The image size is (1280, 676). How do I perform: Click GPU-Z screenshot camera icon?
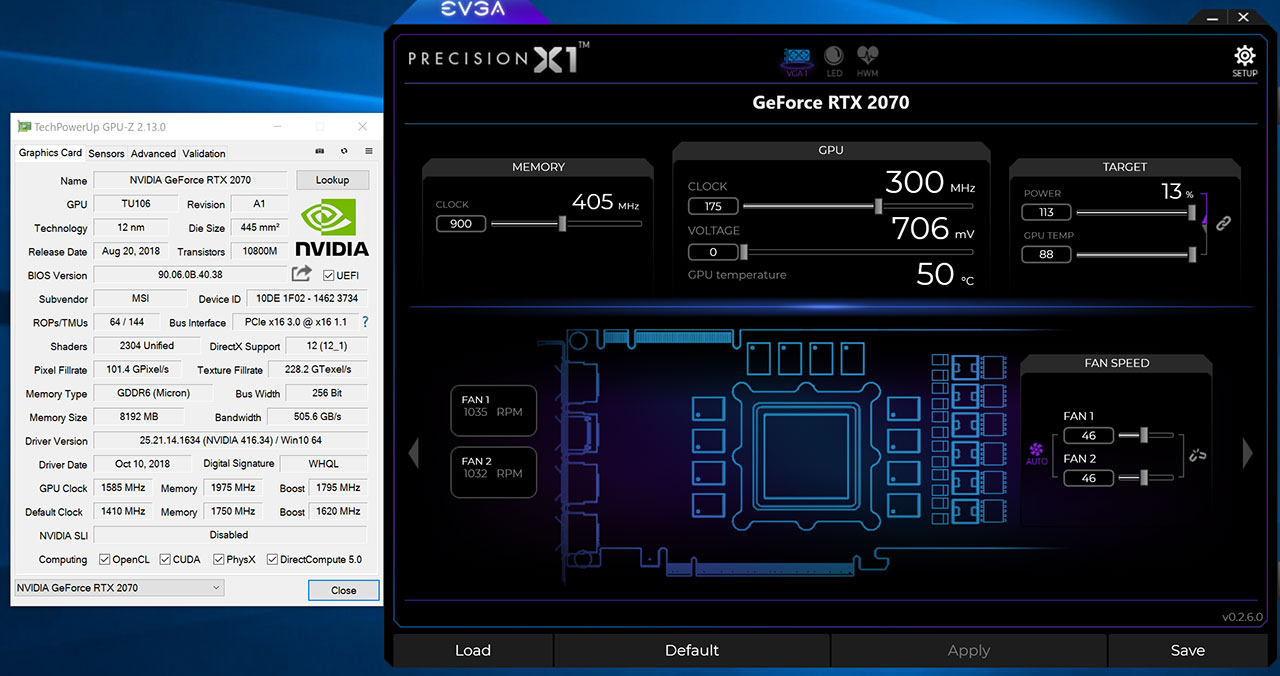point(320,152)
